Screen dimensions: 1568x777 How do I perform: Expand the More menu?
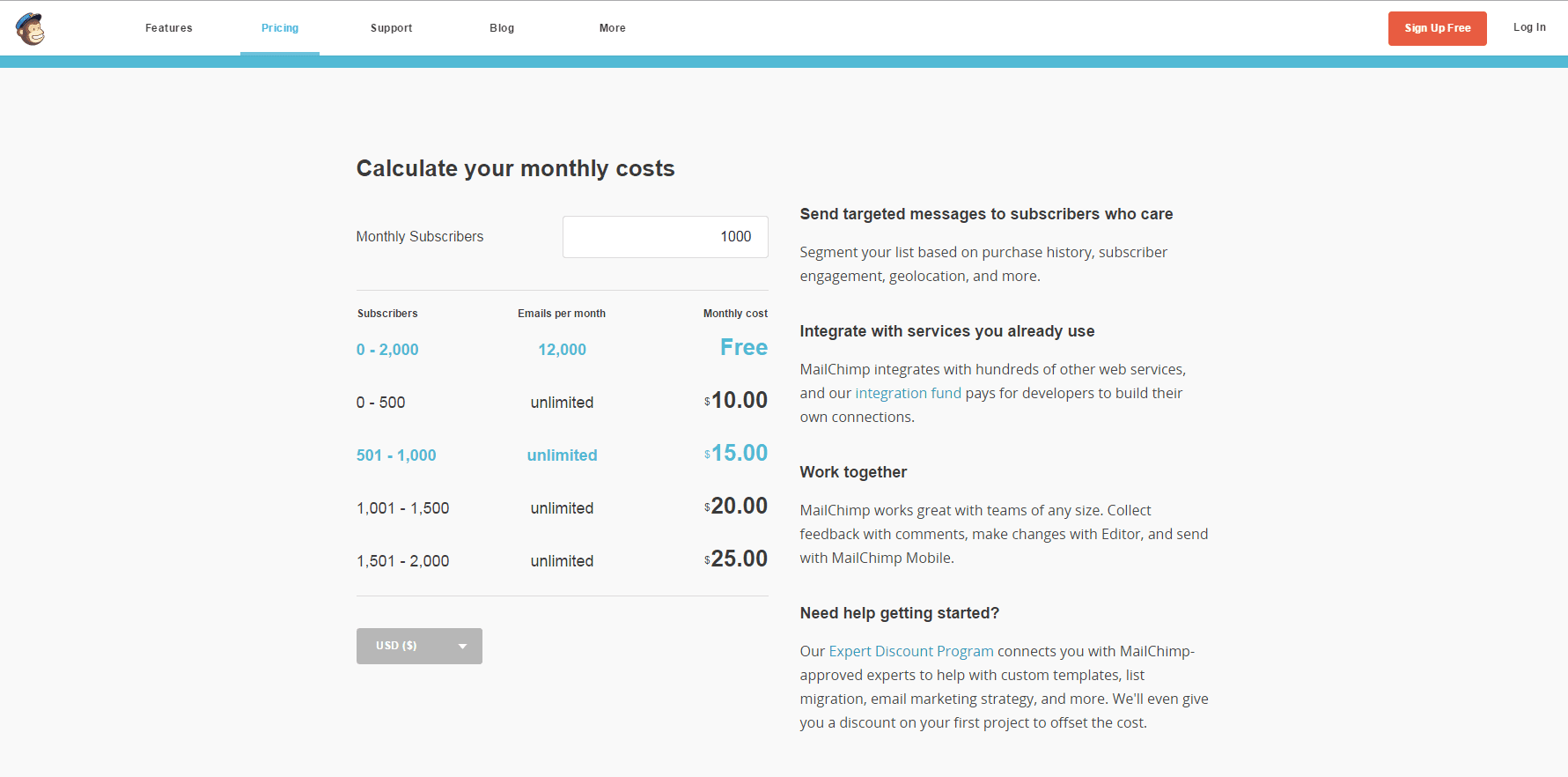click(612, 28)
